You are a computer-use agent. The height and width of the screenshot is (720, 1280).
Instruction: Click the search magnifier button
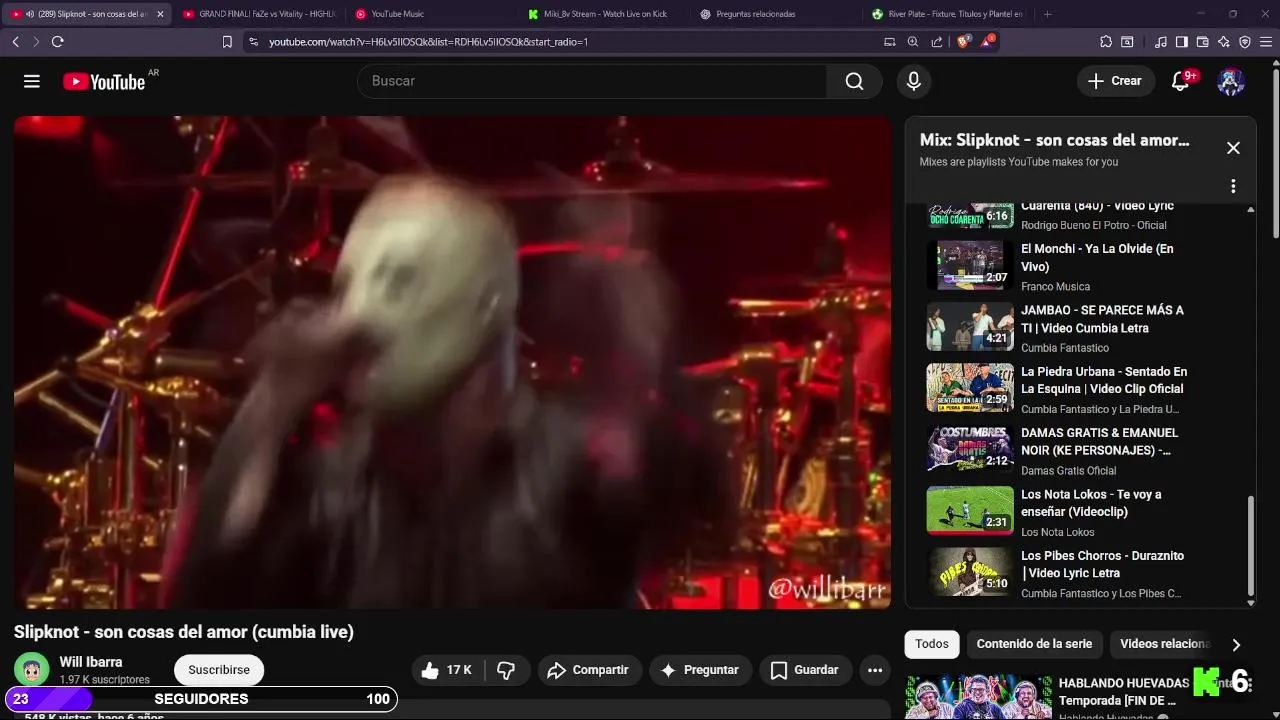[854, 81]
